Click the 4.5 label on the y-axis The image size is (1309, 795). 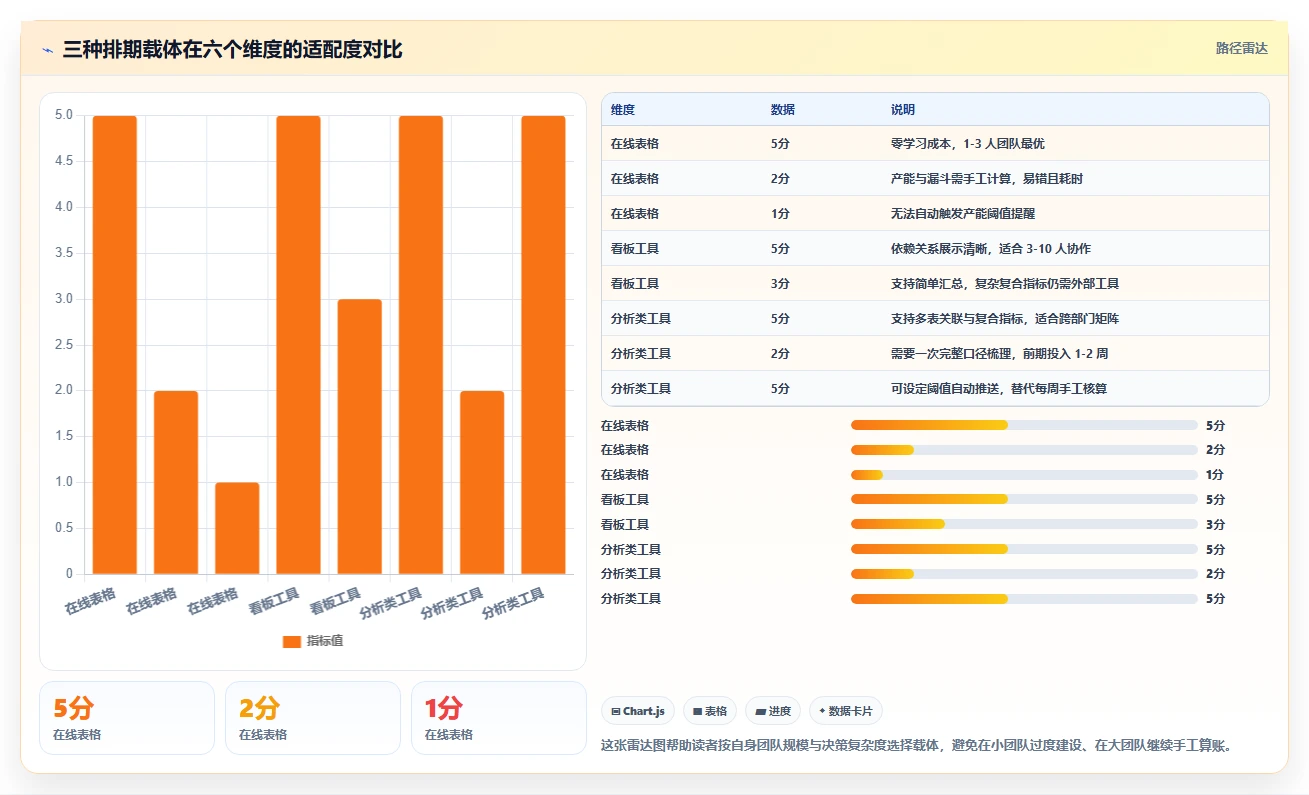pyautogui.click(x=63, y=161)
